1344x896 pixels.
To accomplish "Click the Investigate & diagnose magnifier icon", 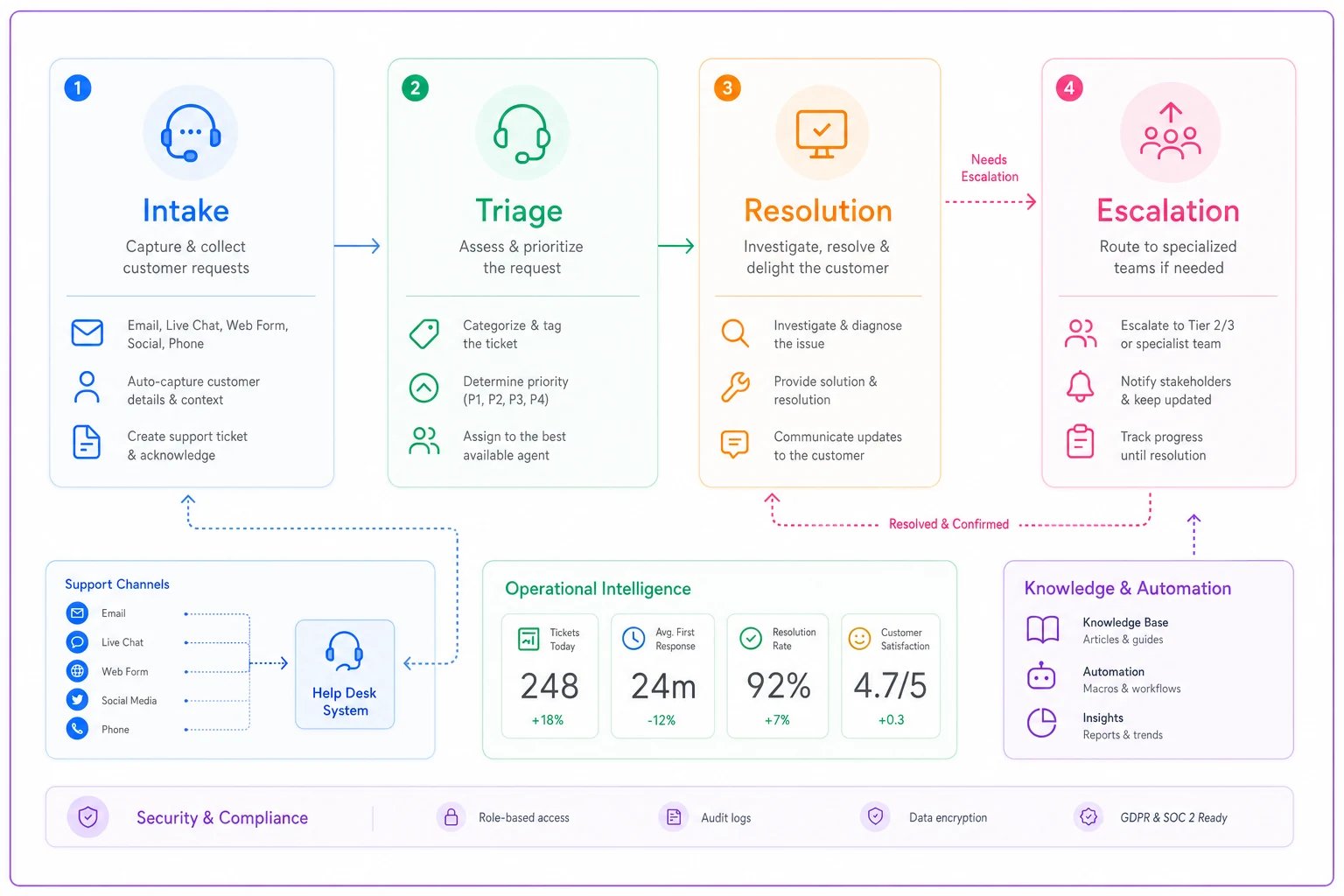I will pos(735,333).
